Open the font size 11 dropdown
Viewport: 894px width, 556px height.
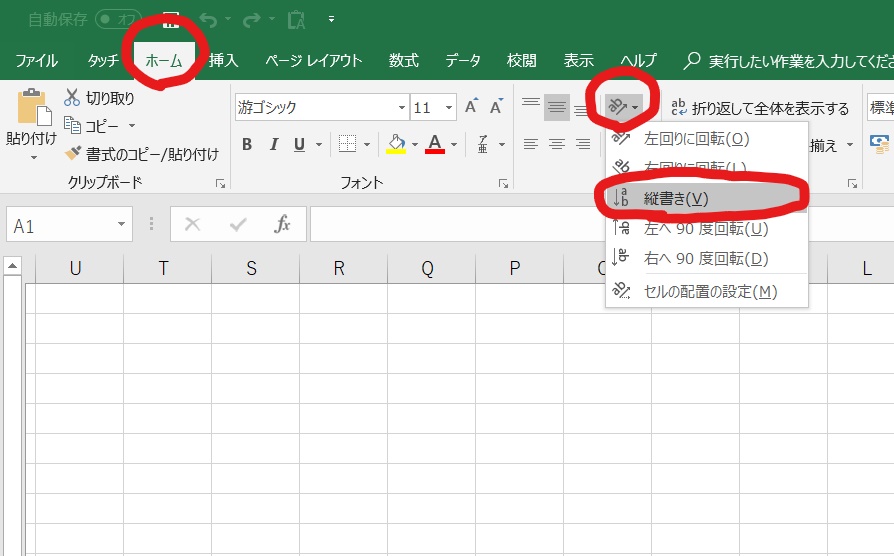pos(449,107)
